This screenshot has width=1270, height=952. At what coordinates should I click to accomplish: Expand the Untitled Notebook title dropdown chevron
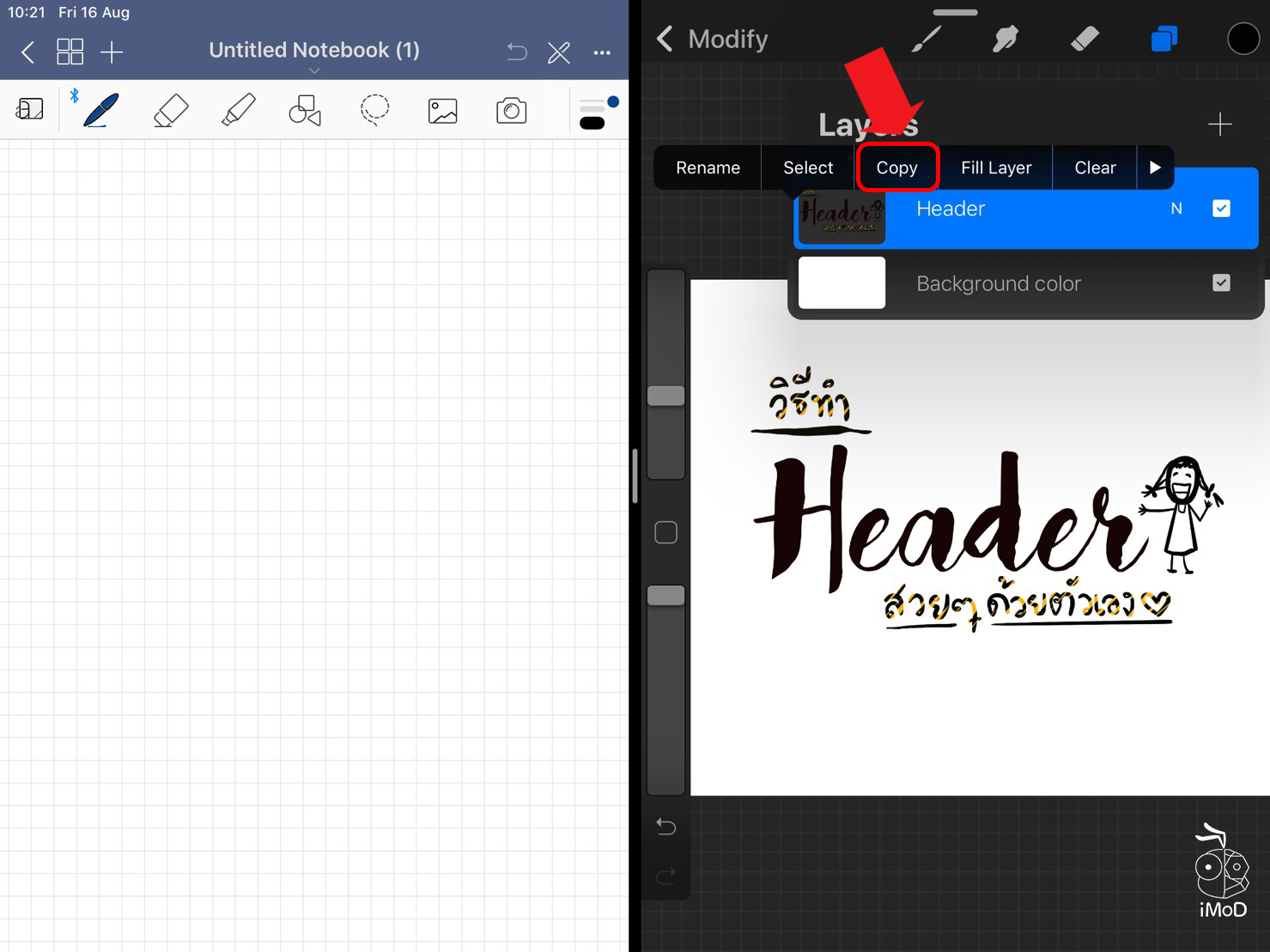coord(314,70)
